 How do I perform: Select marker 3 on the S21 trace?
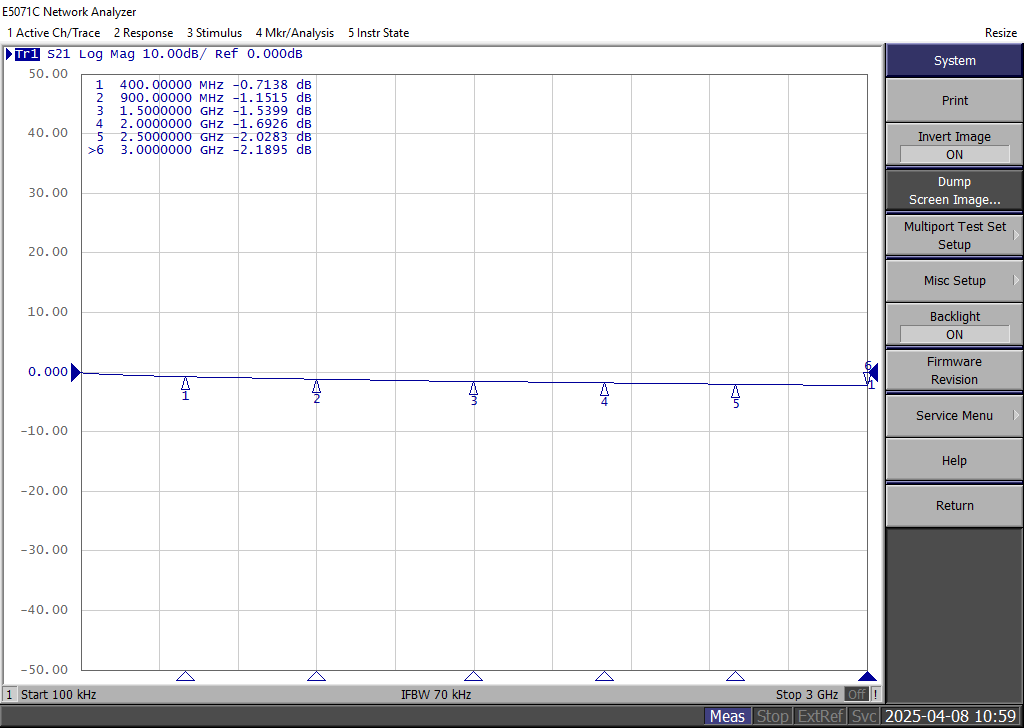point(473,389)
